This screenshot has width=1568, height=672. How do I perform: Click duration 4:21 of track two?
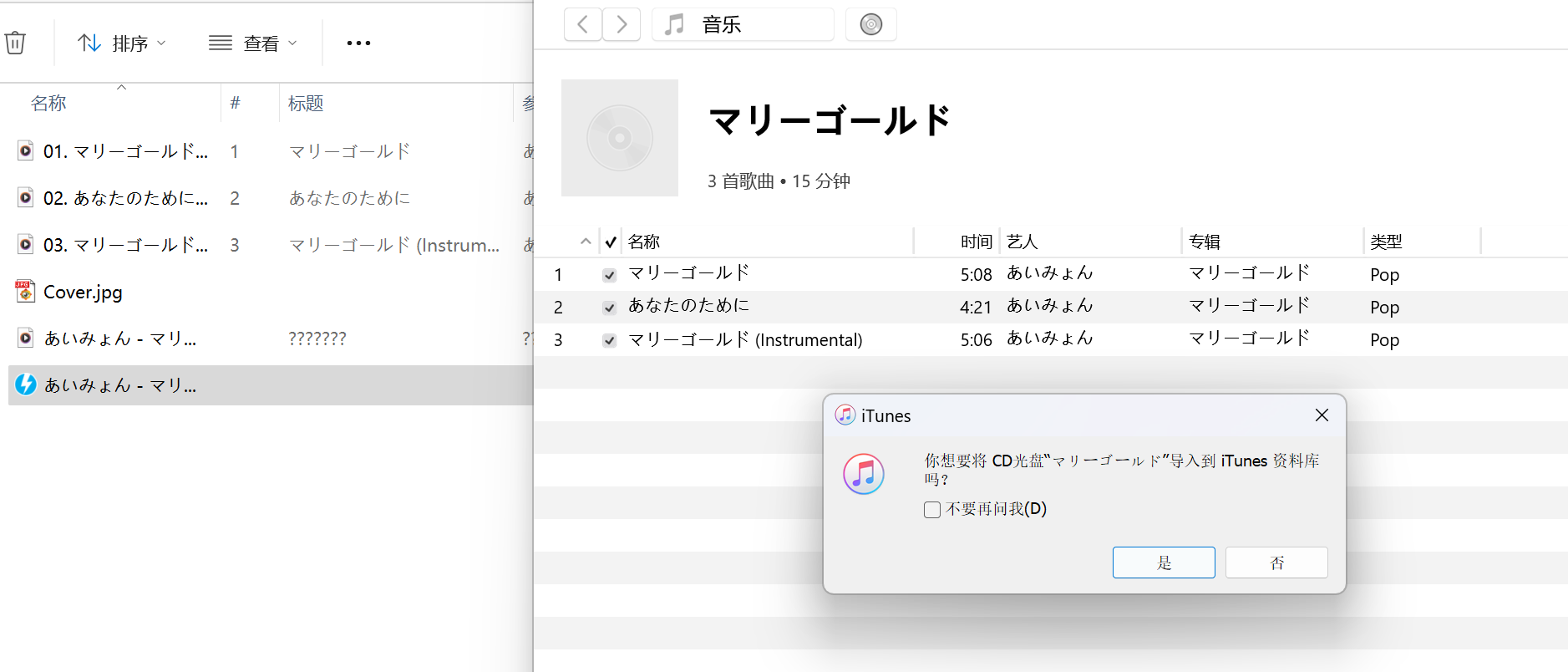976,307
